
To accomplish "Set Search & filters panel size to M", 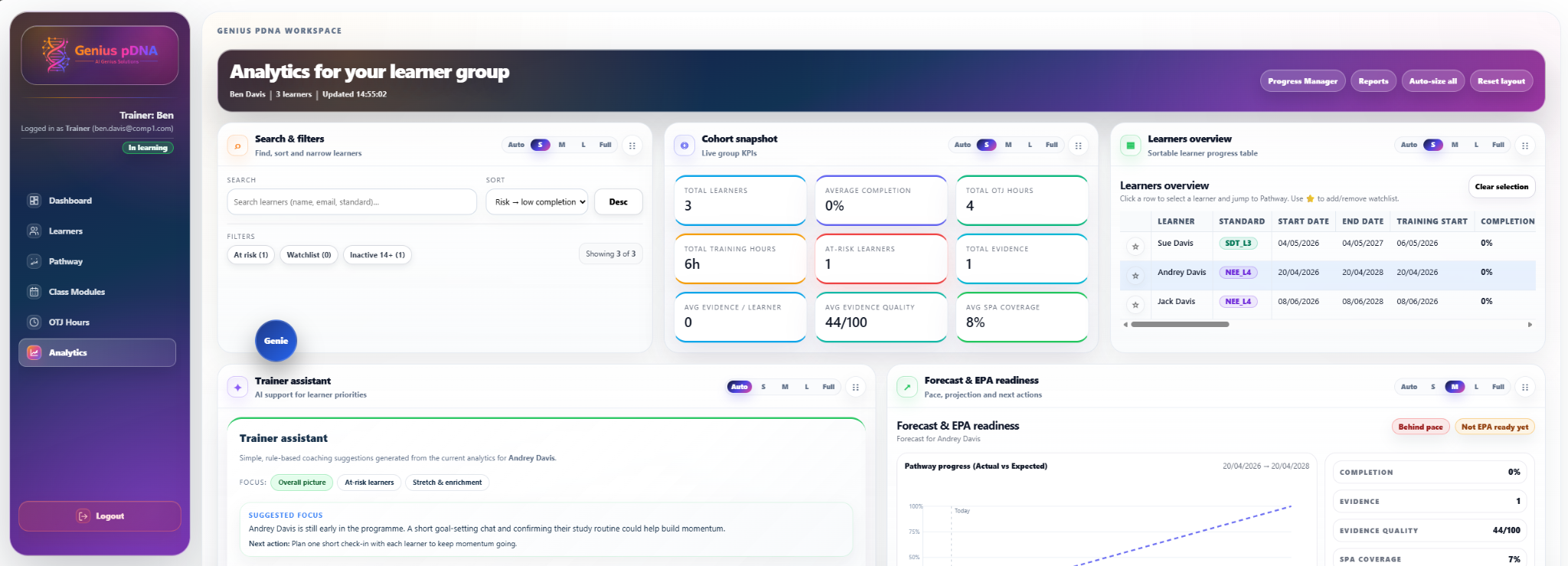I will tap(562, 145).
